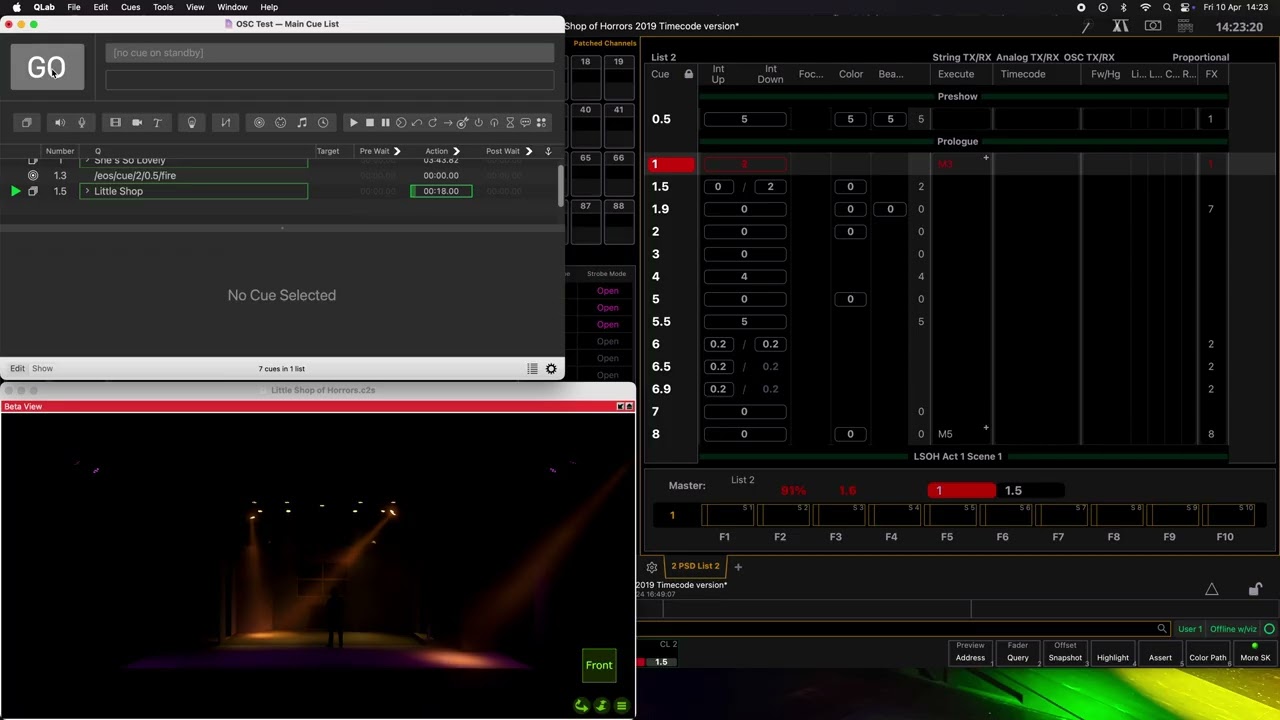Add a Script cue in QLab toolbar
Image resolution: width=1280 pixels, height=720 pixels.
(x=541, y=123)
